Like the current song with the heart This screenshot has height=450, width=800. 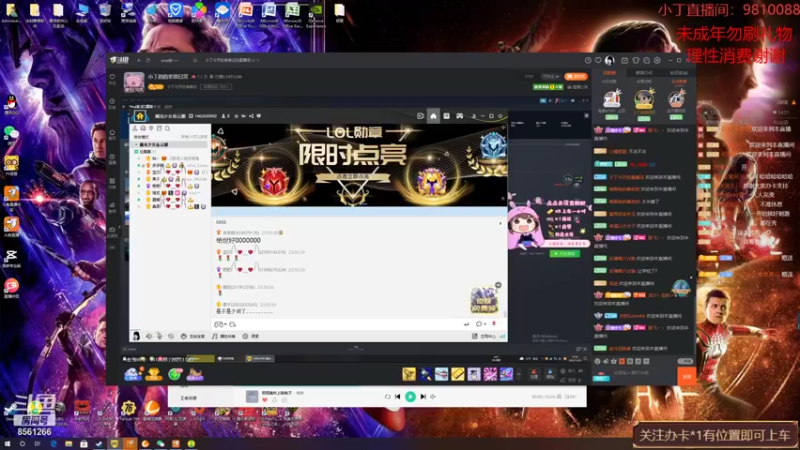tap(265, 401)
